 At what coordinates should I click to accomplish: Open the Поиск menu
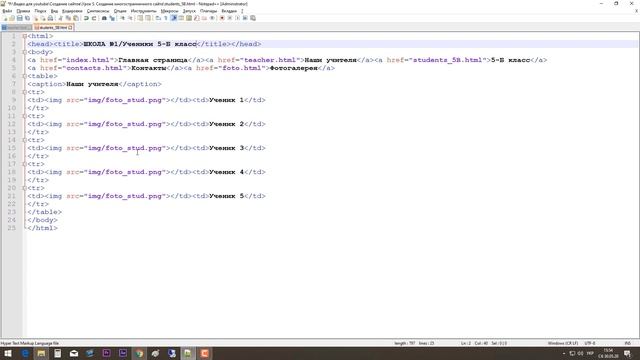click(x=40, y=11)
